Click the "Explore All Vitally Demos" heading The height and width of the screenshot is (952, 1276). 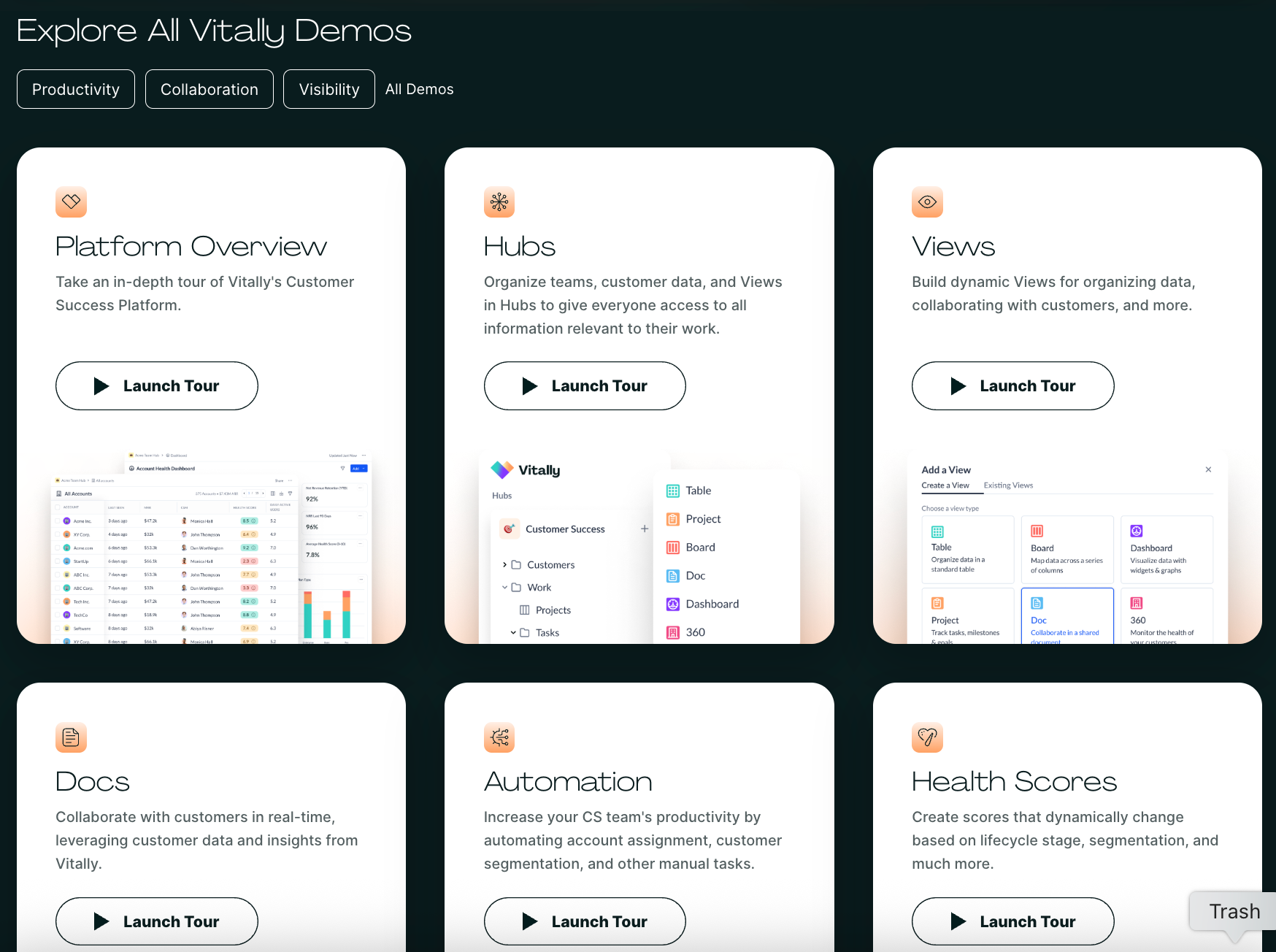coord(214,31)
